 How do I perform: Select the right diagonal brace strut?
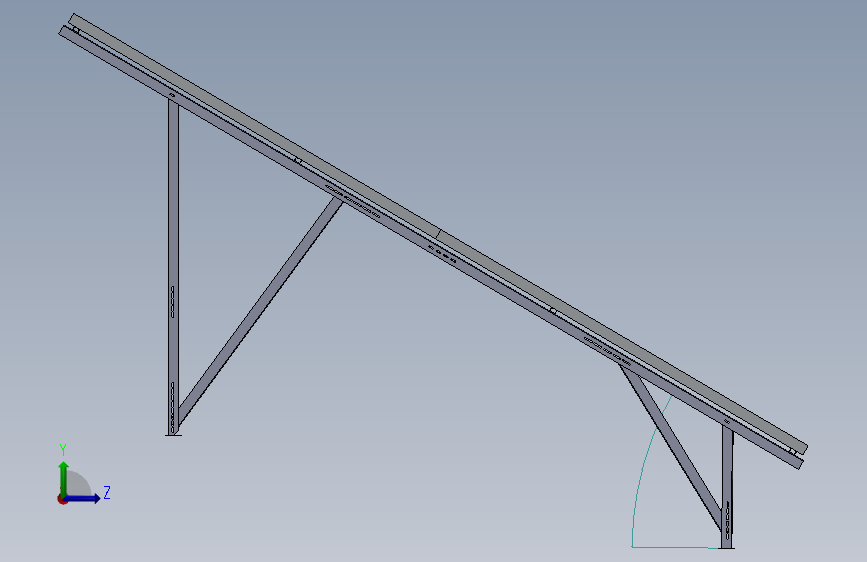click(x=670, y=446)
